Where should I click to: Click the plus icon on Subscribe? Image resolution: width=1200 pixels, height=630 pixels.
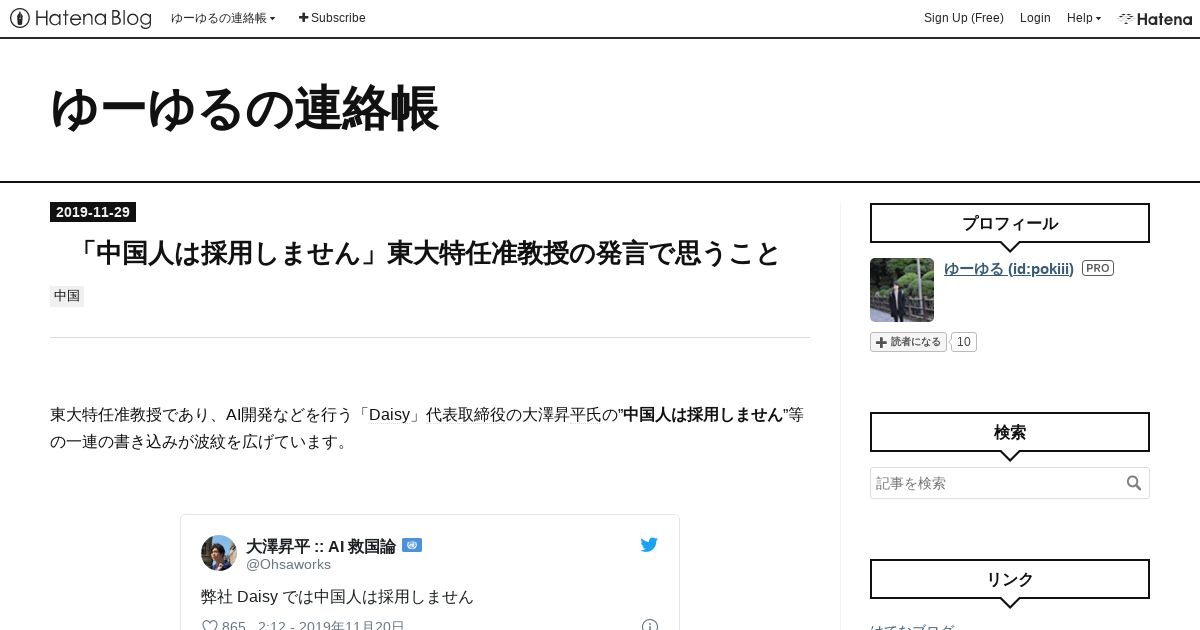(x=304, y=18)
